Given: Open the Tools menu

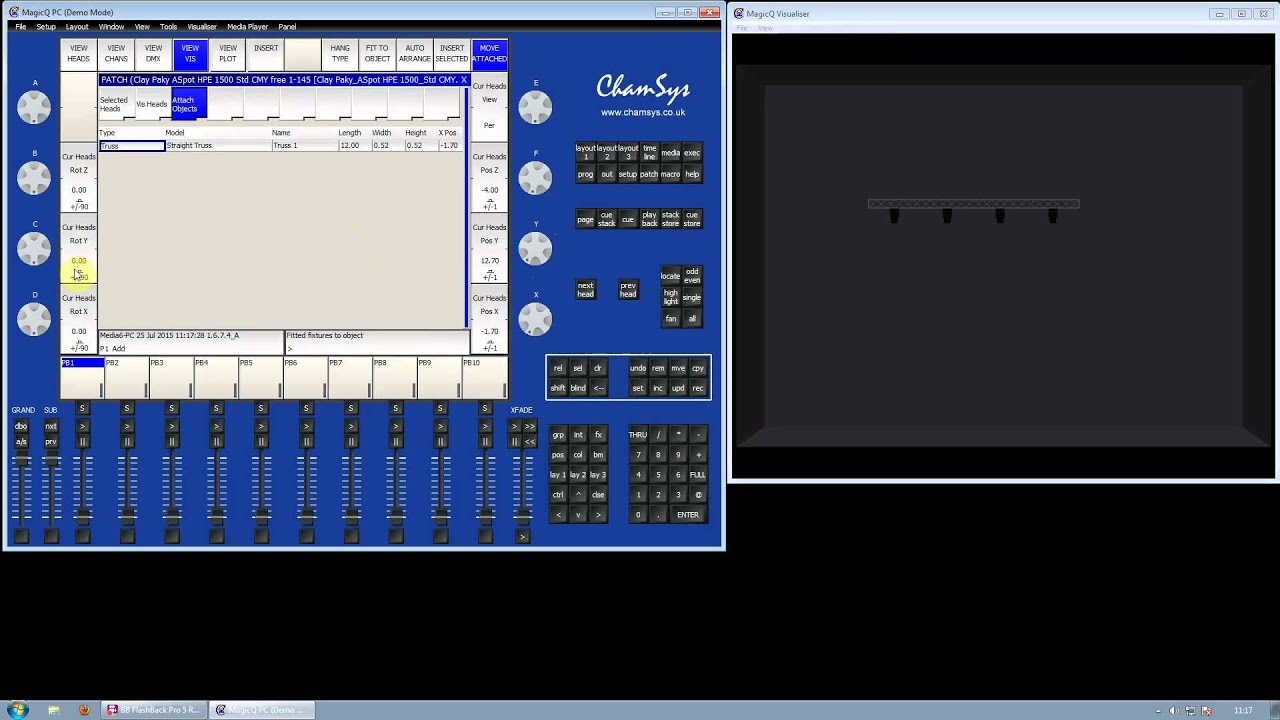Looking at the screenshot, I should pos(168,27).
